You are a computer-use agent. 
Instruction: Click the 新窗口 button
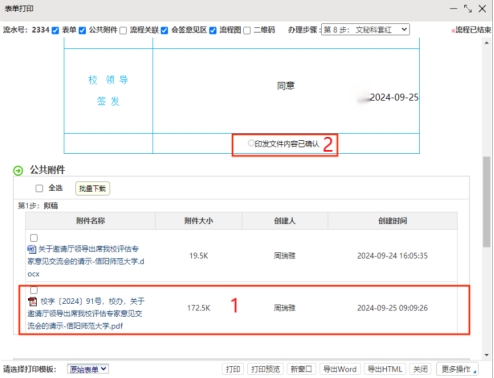pyautogui.click(x=301, y=369)
